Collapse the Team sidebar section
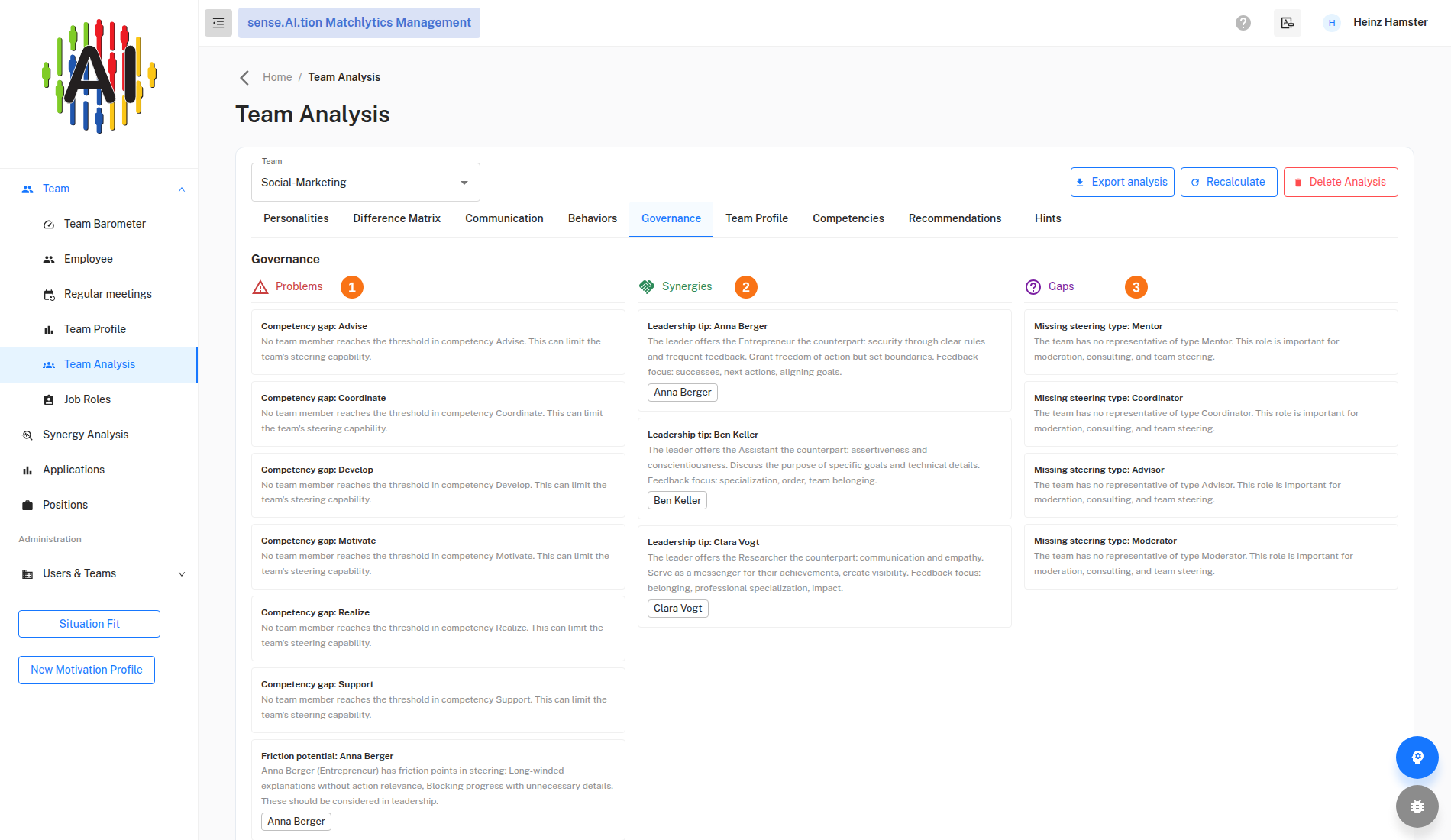1451x840 pixels. (182, 189)
